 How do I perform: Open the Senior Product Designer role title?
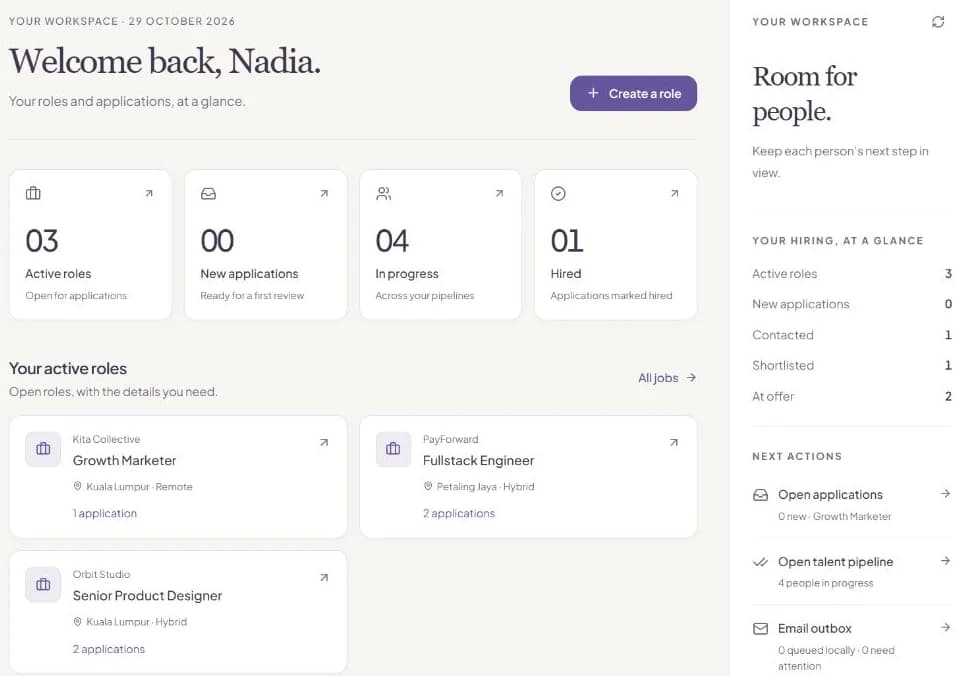click(x=147, y=596)
